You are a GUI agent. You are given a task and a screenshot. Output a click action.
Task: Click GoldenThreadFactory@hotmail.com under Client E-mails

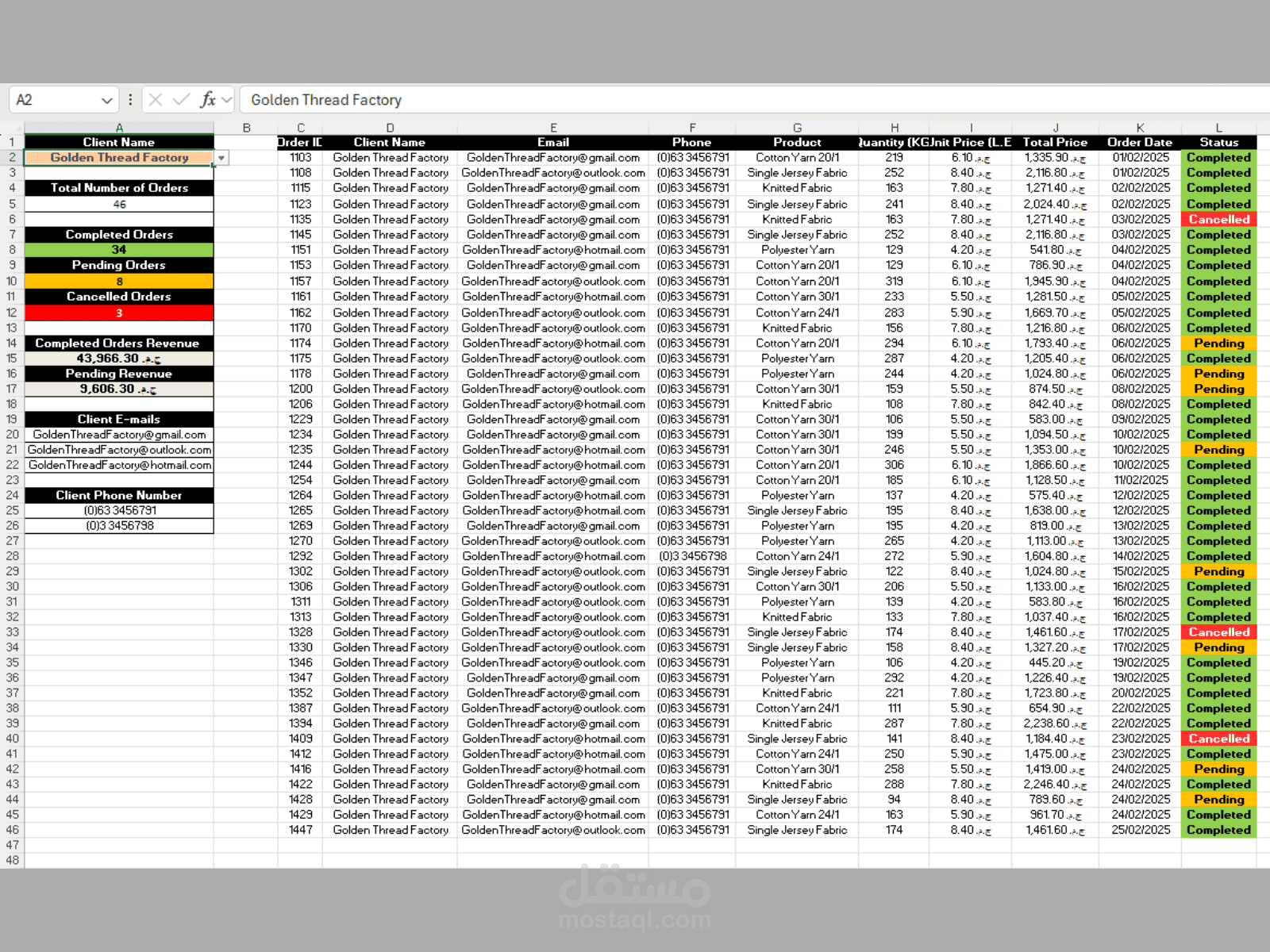pos(119,465)
